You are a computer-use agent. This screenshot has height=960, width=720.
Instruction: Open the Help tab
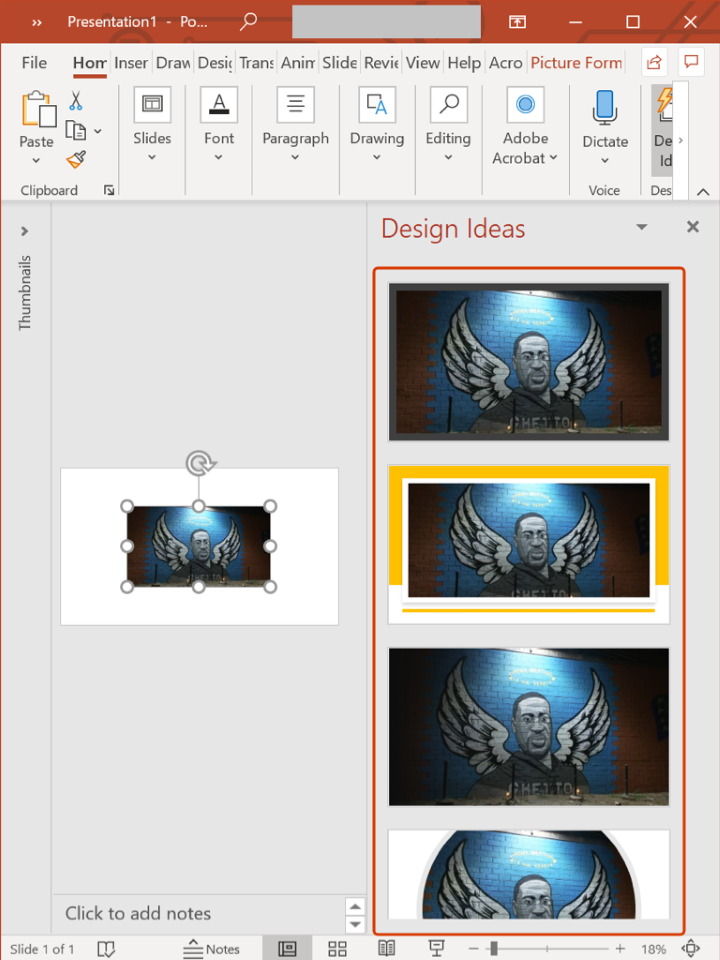tap(464, 62)
